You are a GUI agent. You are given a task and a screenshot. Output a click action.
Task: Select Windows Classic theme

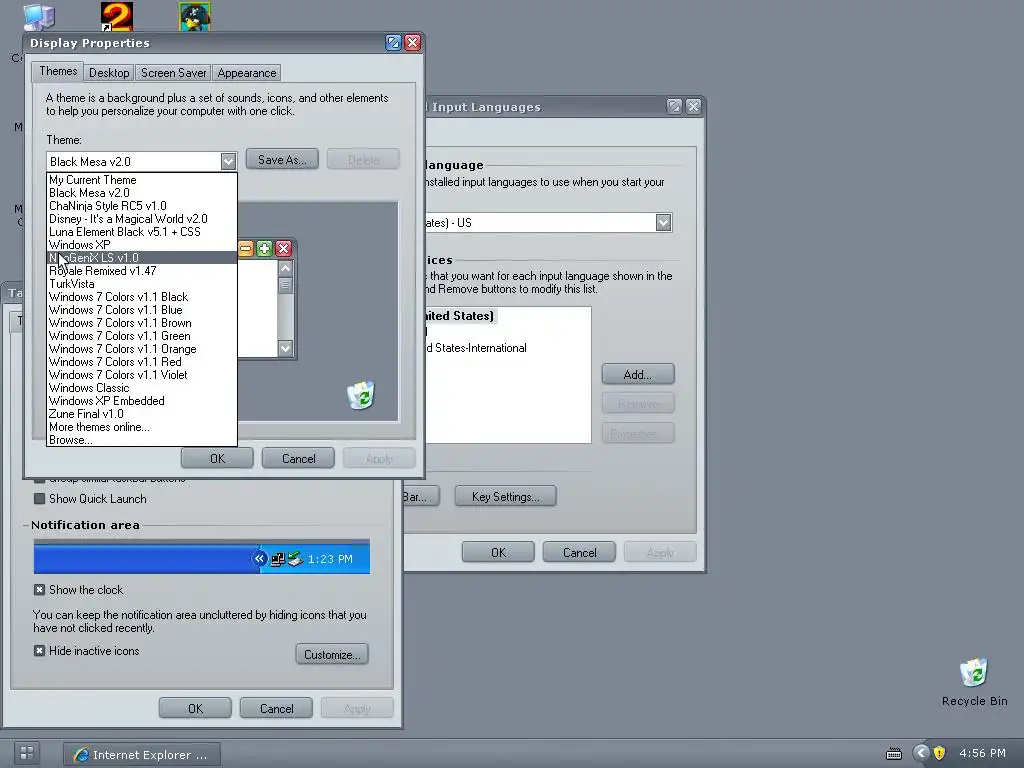[x=142, y=388]
